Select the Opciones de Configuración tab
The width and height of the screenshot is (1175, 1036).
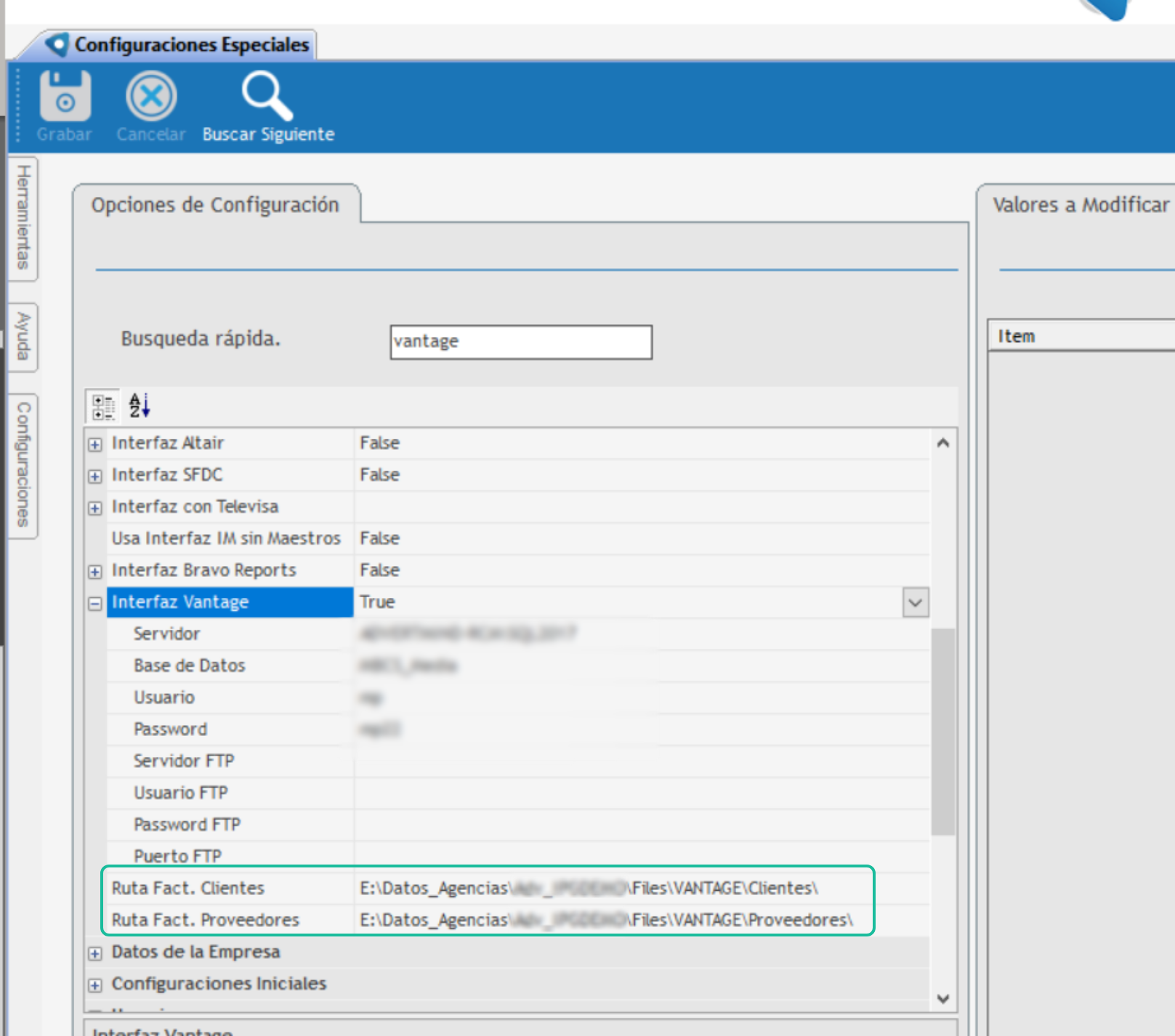[x=215, y=205]
